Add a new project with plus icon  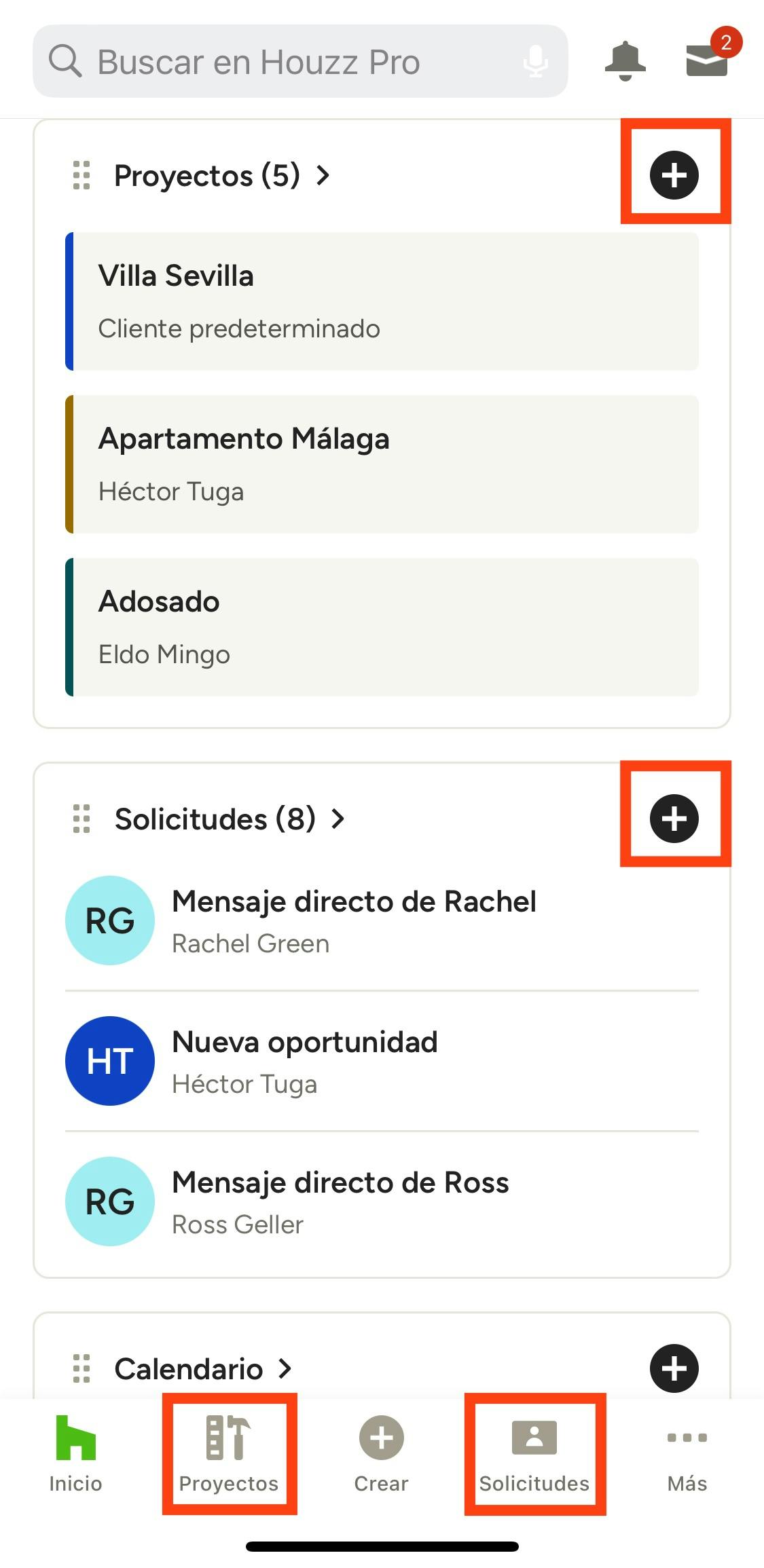(x=674, y=175)
